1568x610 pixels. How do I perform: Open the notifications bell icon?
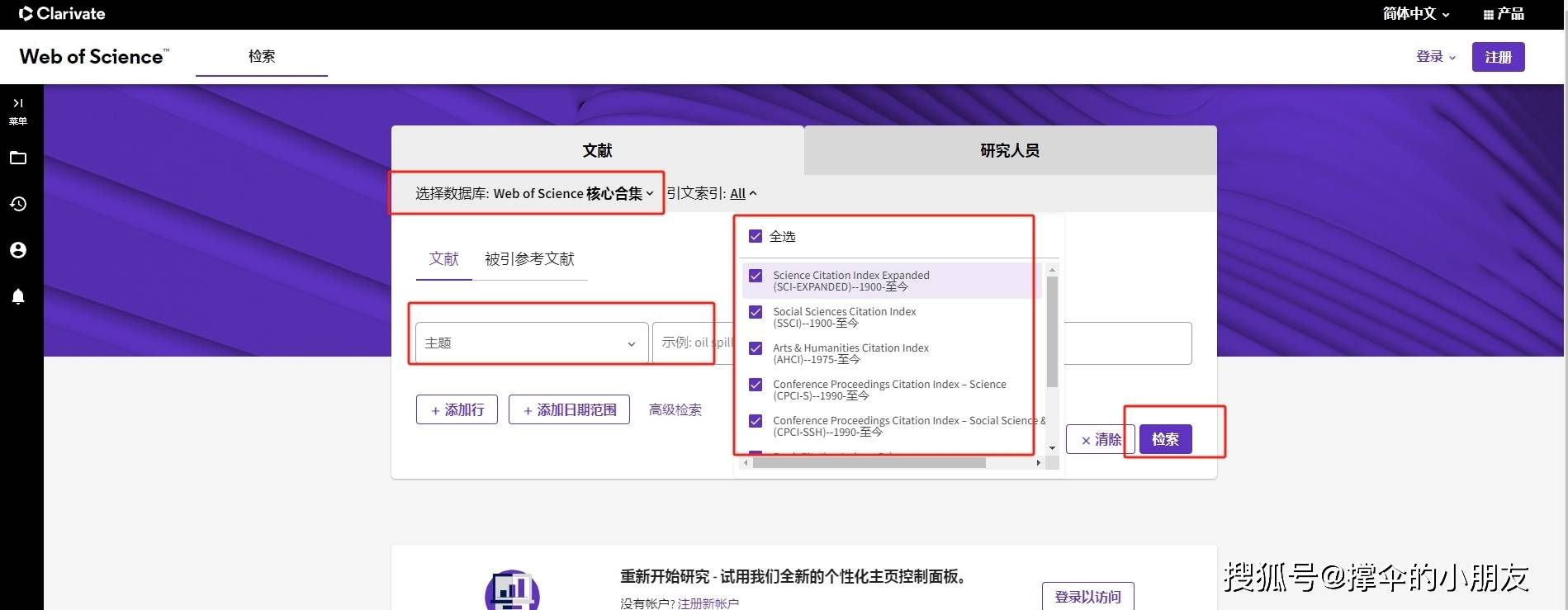pyautogui.click(x=18, y=296)
